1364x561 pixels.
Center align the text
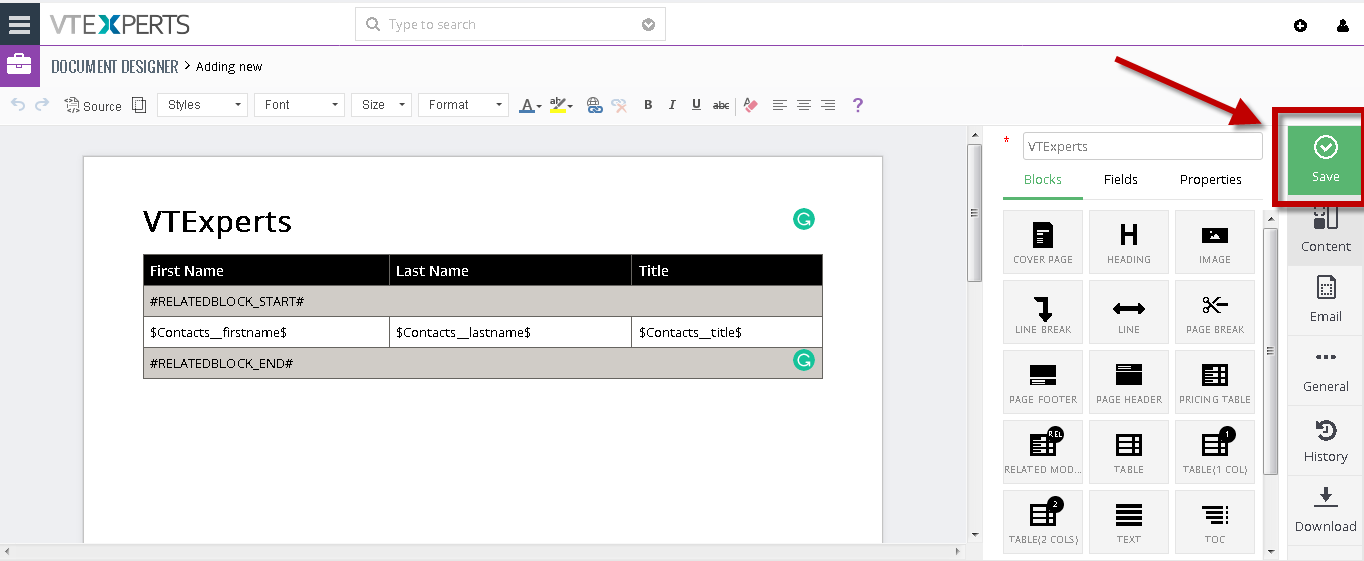coord(804,105)
